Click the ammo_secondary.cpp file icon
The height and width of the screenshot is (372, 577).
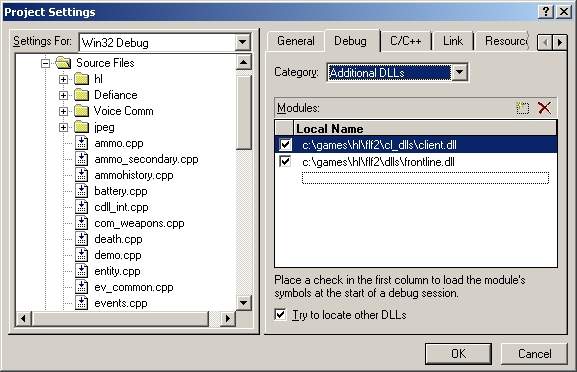coord(81,159)
